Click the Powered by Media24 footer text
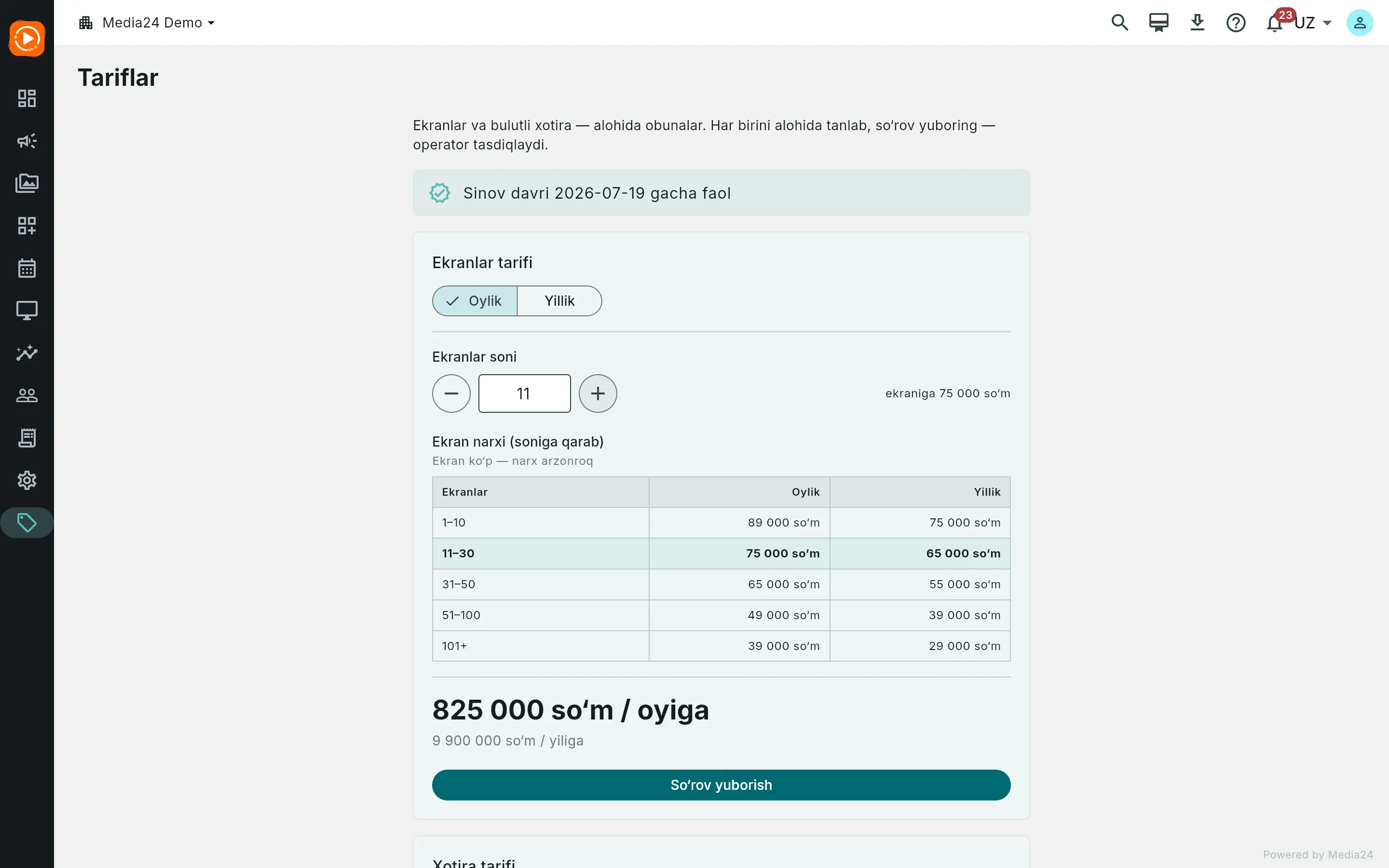 click(x=1318, y=854)
